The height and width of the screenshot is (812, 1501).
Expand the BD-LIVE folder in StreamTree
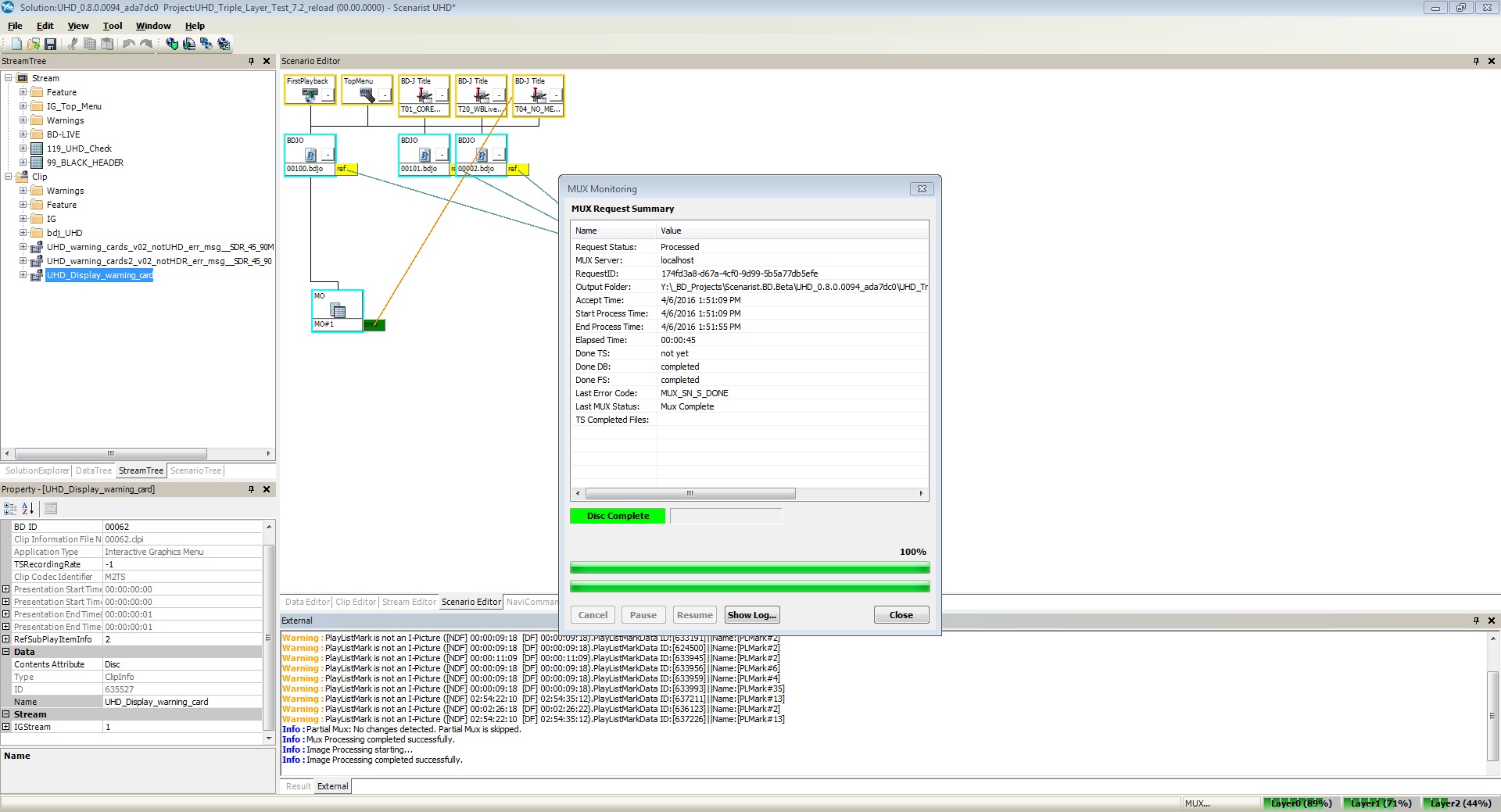point(23,134)
